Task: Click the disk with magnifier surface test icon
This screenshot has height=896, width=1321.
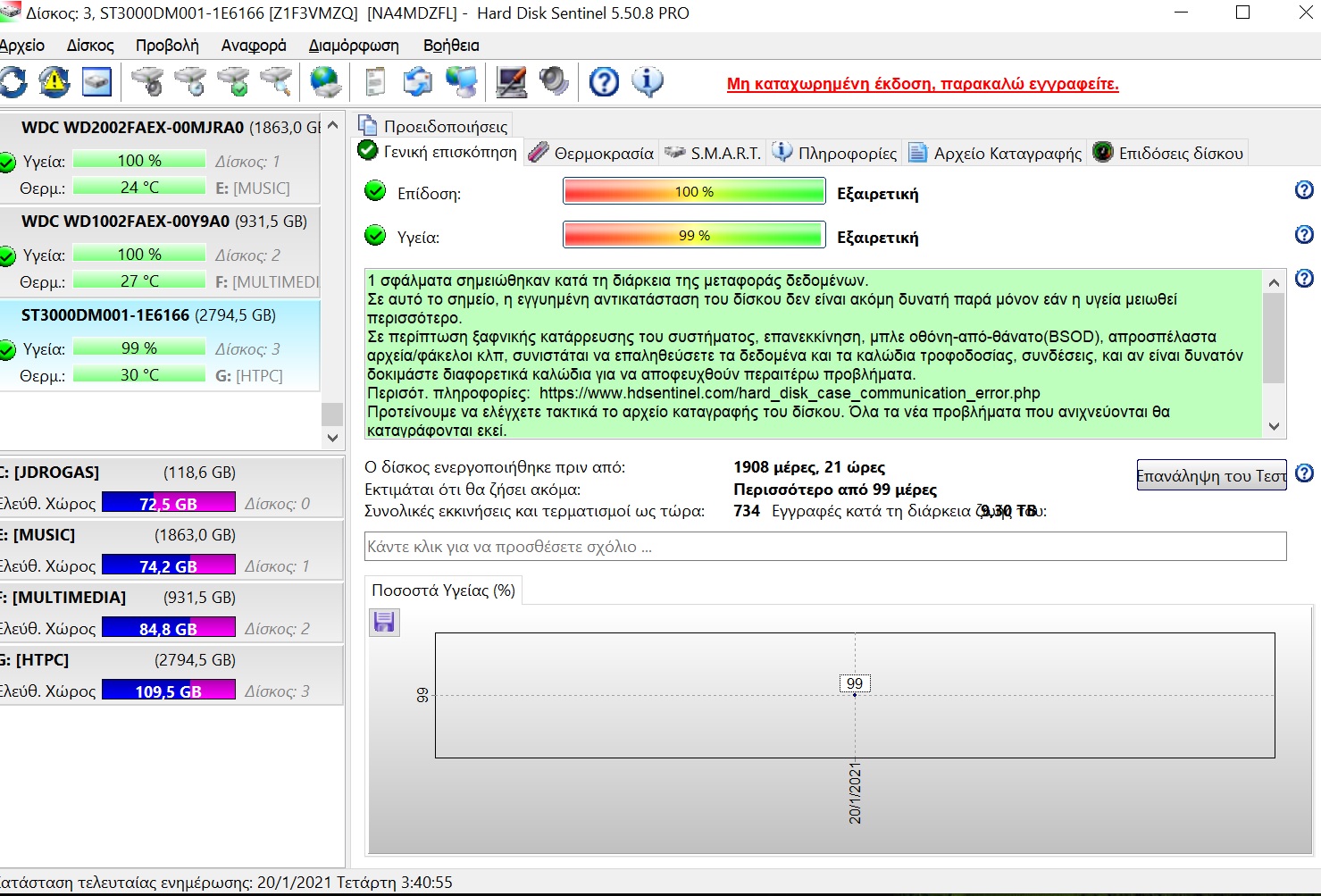Action: [278, 82]
